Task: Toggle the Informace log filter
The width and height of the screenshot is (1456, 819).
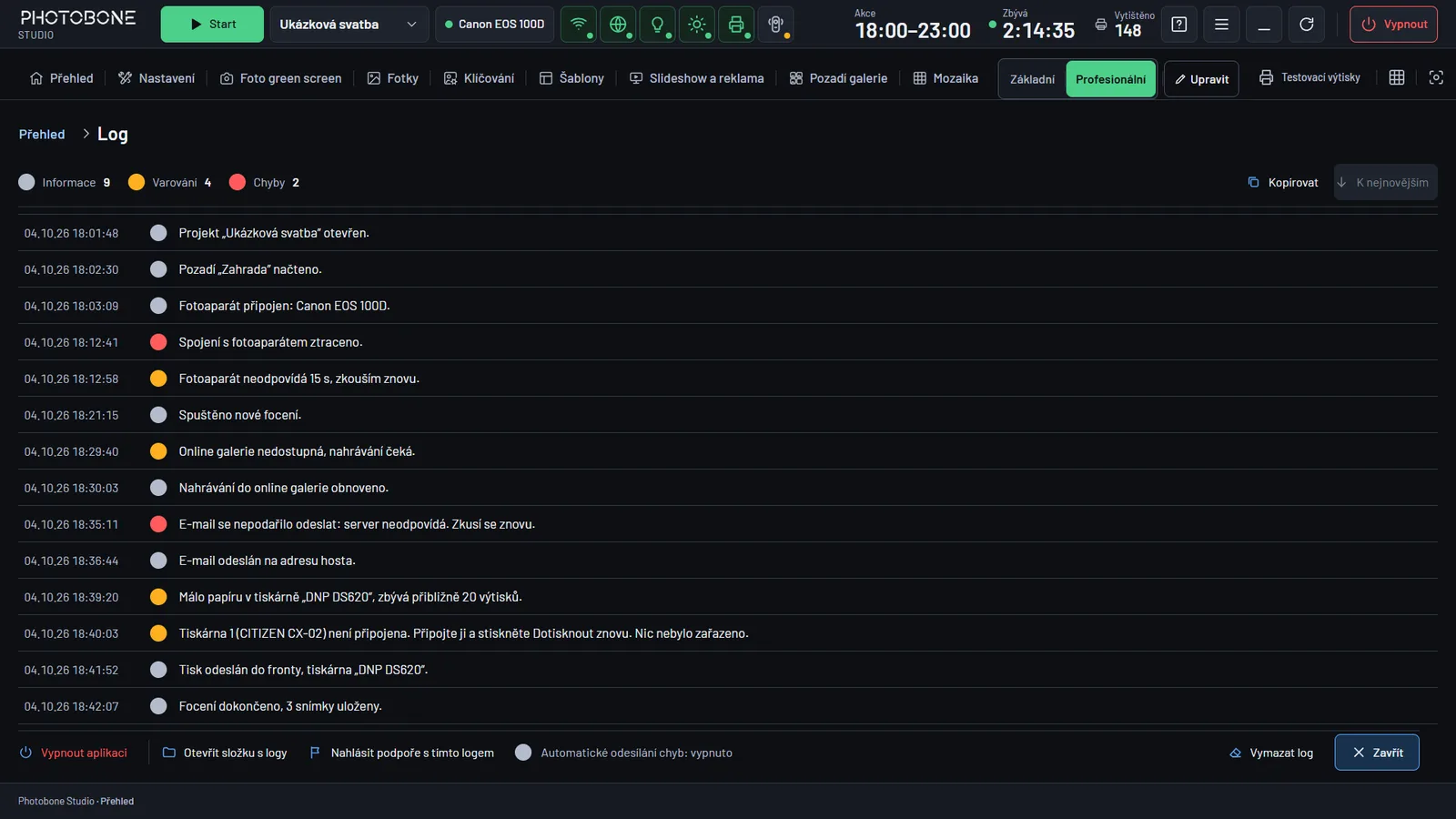Action: pos(65,183)
